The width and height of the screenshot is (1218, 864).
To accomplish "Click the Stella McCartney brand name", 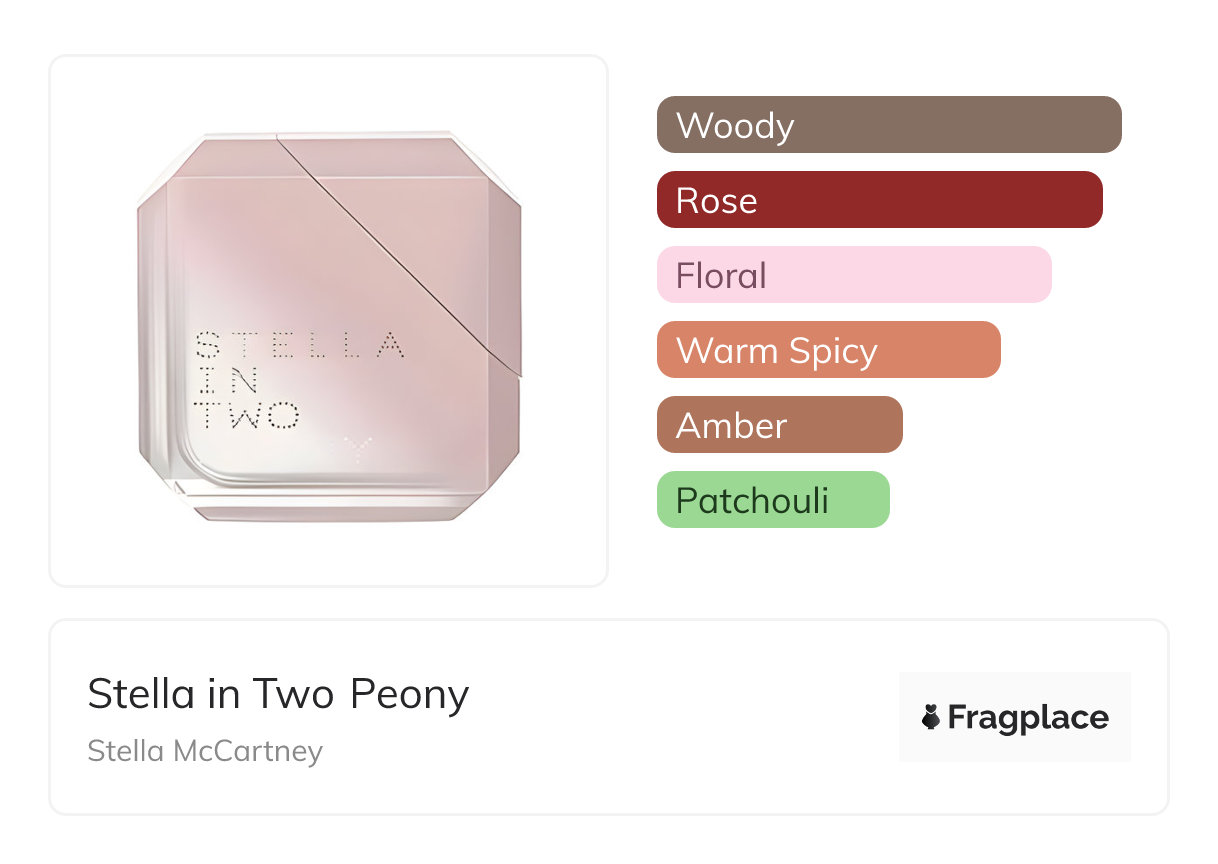I will (x=205, y=751).
